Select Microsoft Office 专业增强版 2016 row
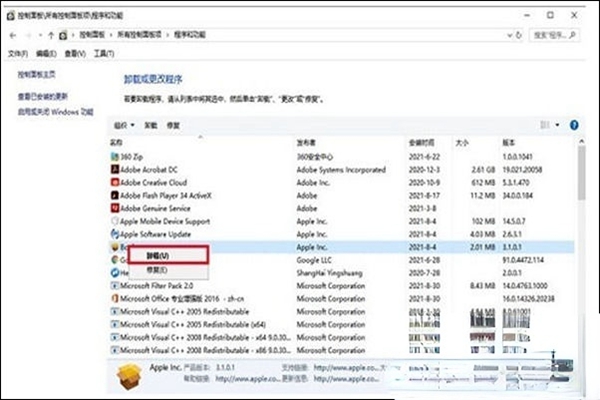 pos(341,298)
